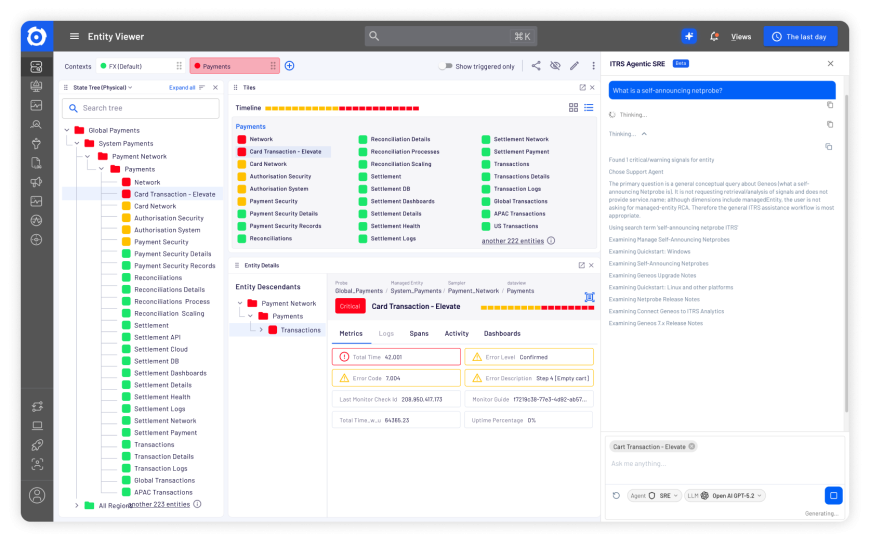870x543 pixels.
Task: Click the Expand all link
Action: (x=182, y=88)
